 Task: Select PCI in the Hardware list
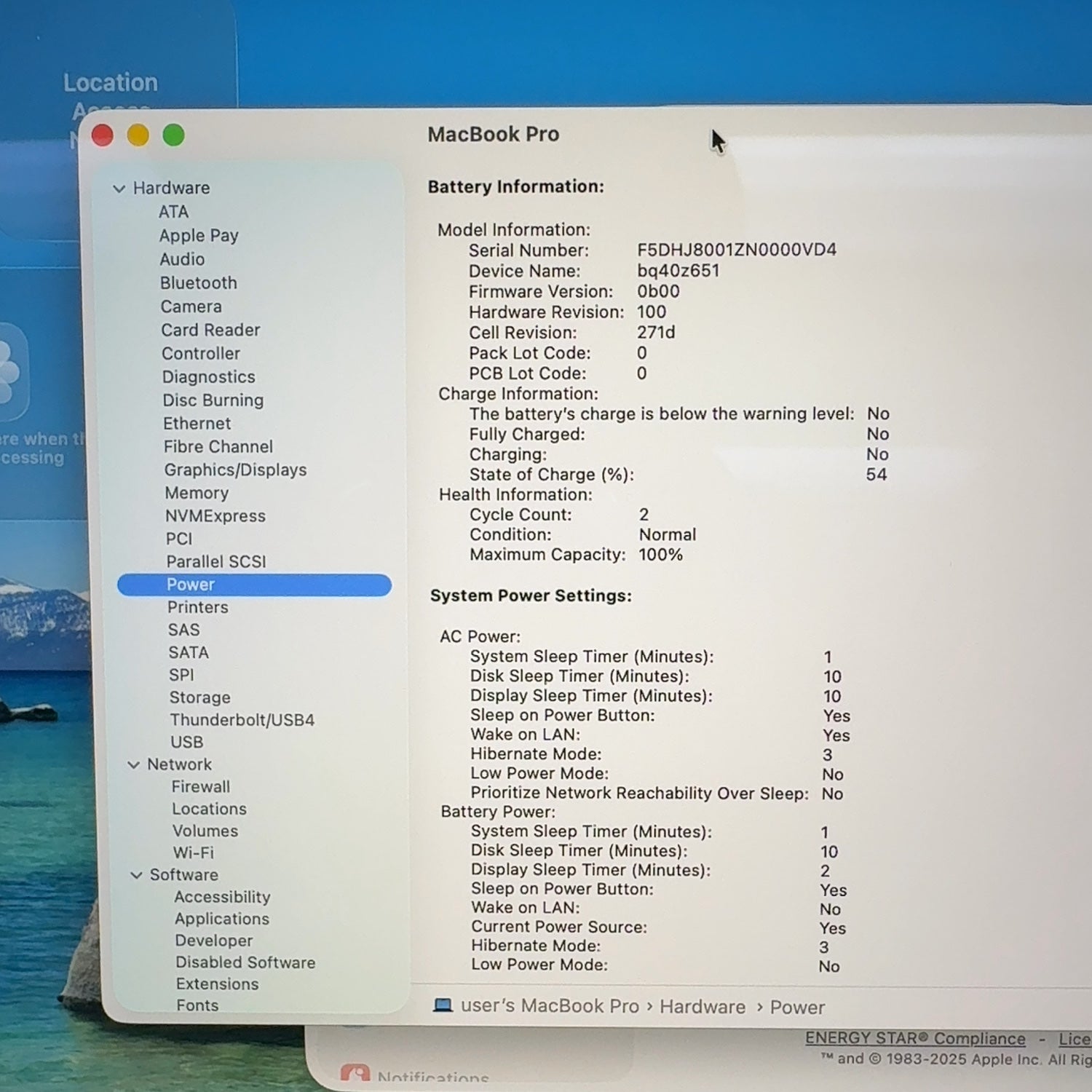click(x=179, y=539)
